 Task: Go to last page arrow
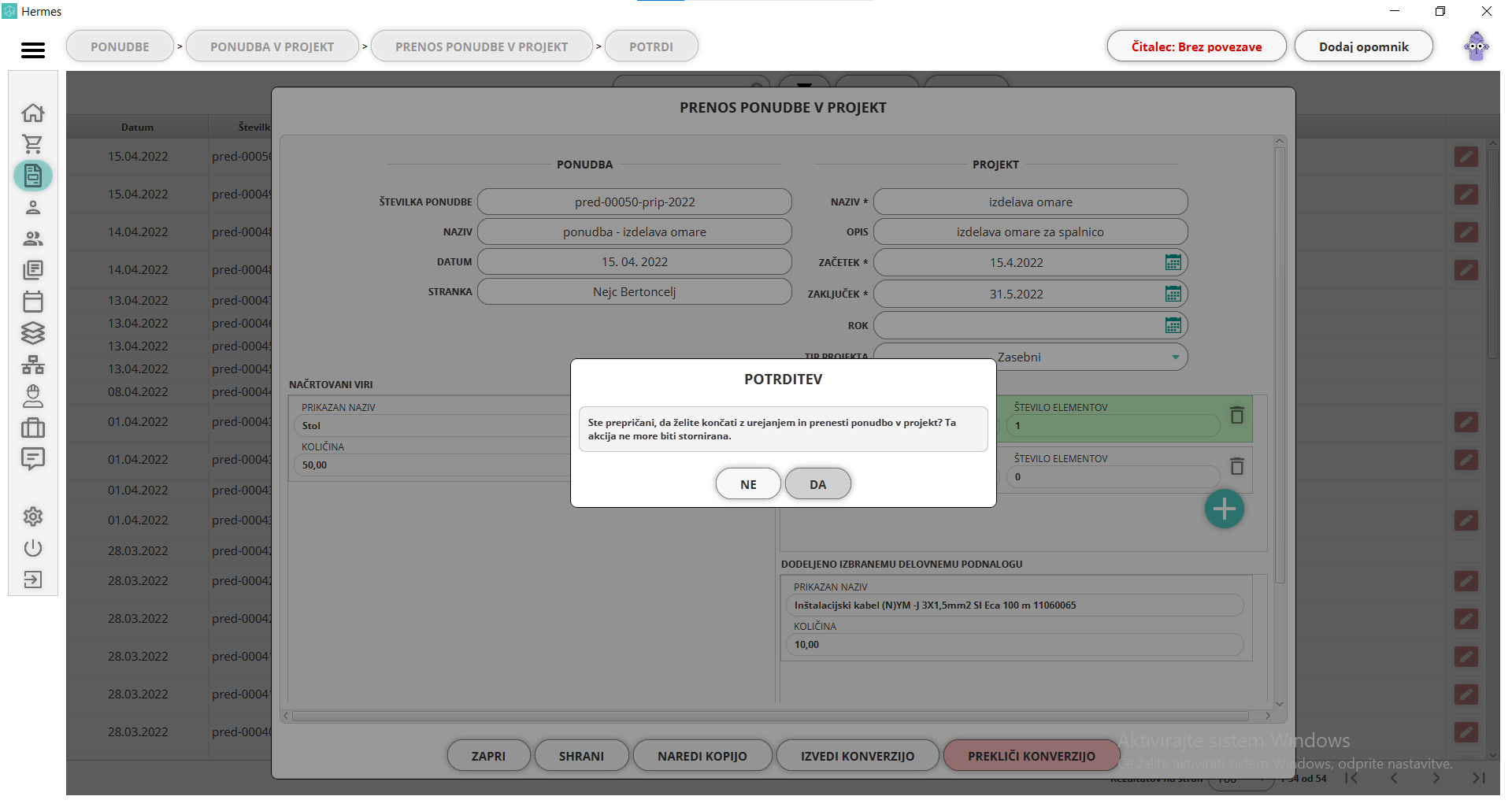point(1478,778)
